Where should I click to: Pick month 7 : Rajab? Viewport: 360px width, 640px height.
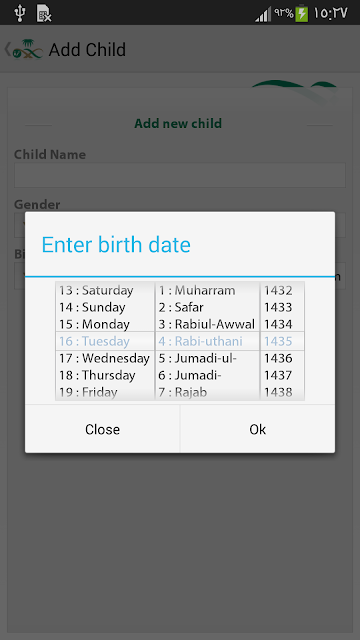[x=182, y=392]
